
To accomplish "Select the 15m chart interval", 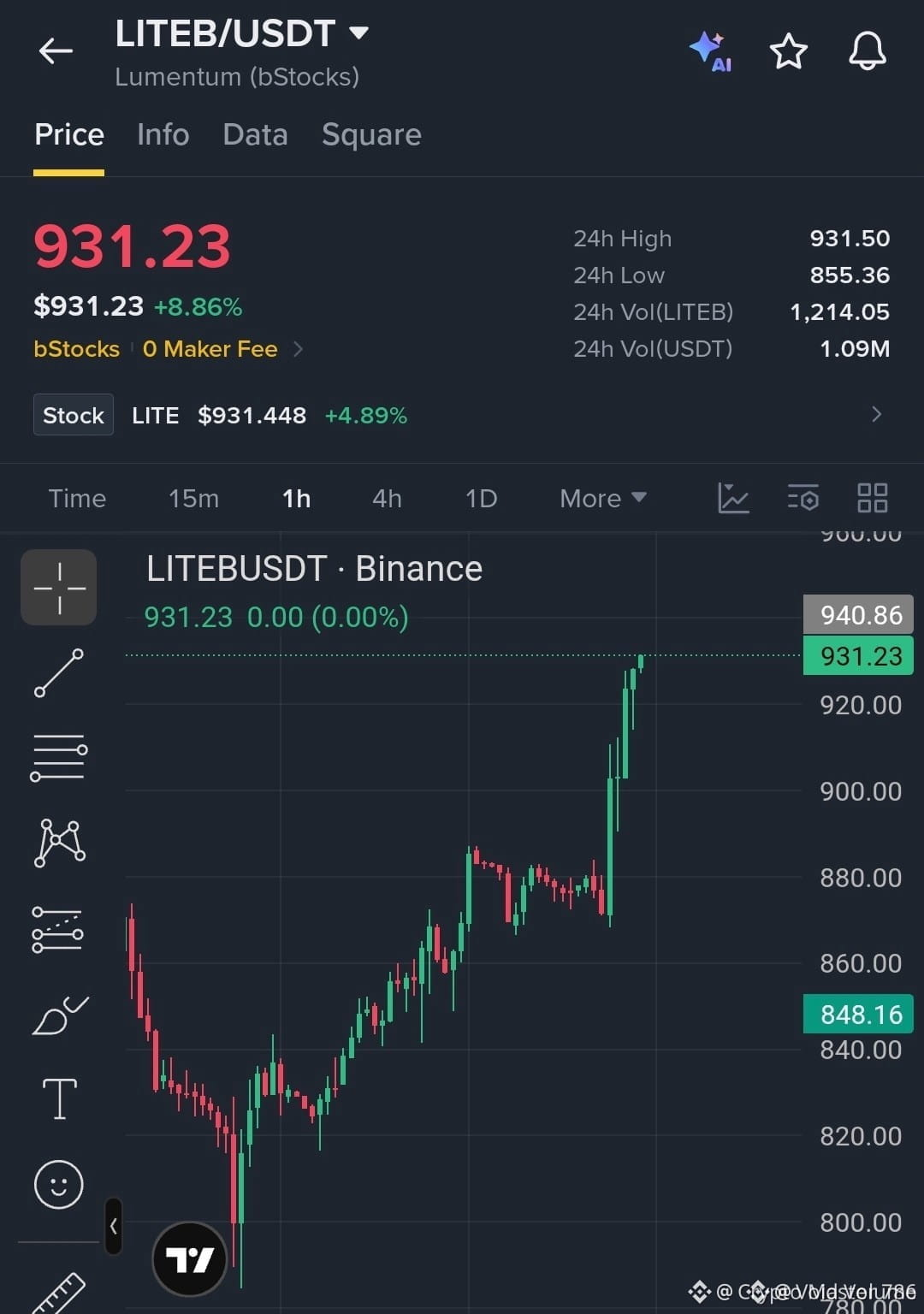I will tap(193, 498).
